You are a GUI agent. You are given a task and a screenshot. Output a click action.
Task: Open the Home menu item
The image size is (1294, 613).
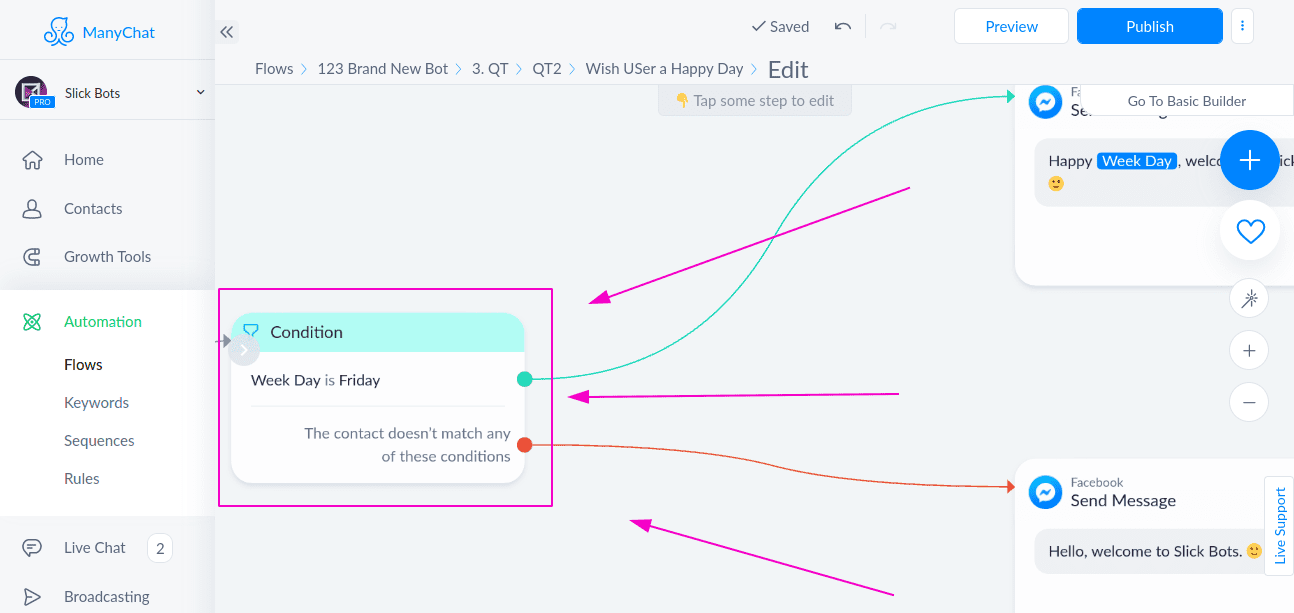(x=84, y=160)
